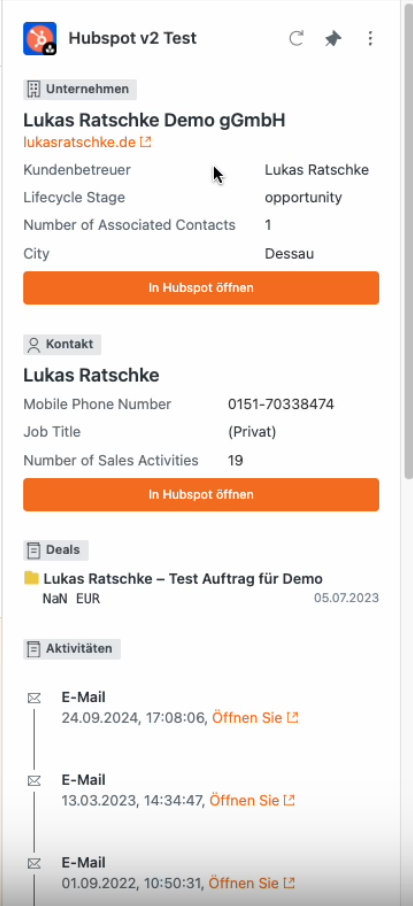Open company in Hubspot via Unternehmen button
This screenshot has height=906, width=413.
(x=201, y=288)
